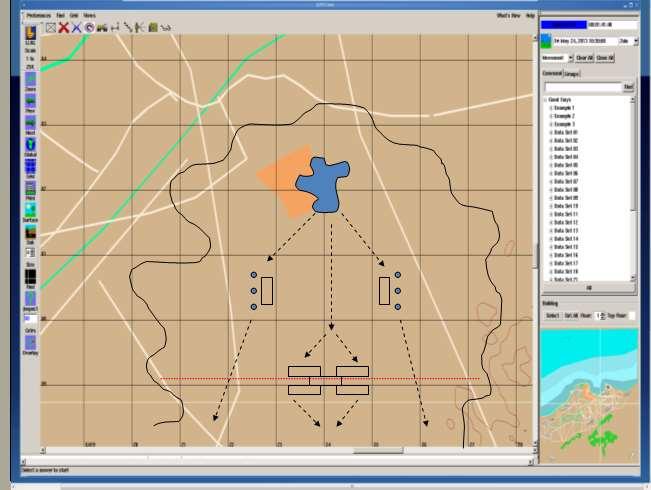Screen dimensions: 651x490
Task: Click the small input field below Inspect
Action: (x=30, y=319)
